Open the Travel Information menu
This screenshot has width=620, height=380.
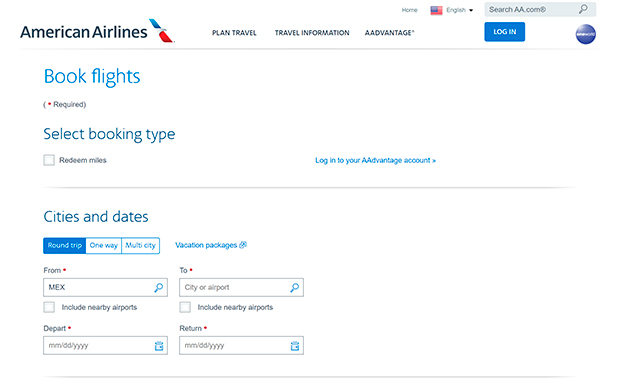(x=312, y=33)
